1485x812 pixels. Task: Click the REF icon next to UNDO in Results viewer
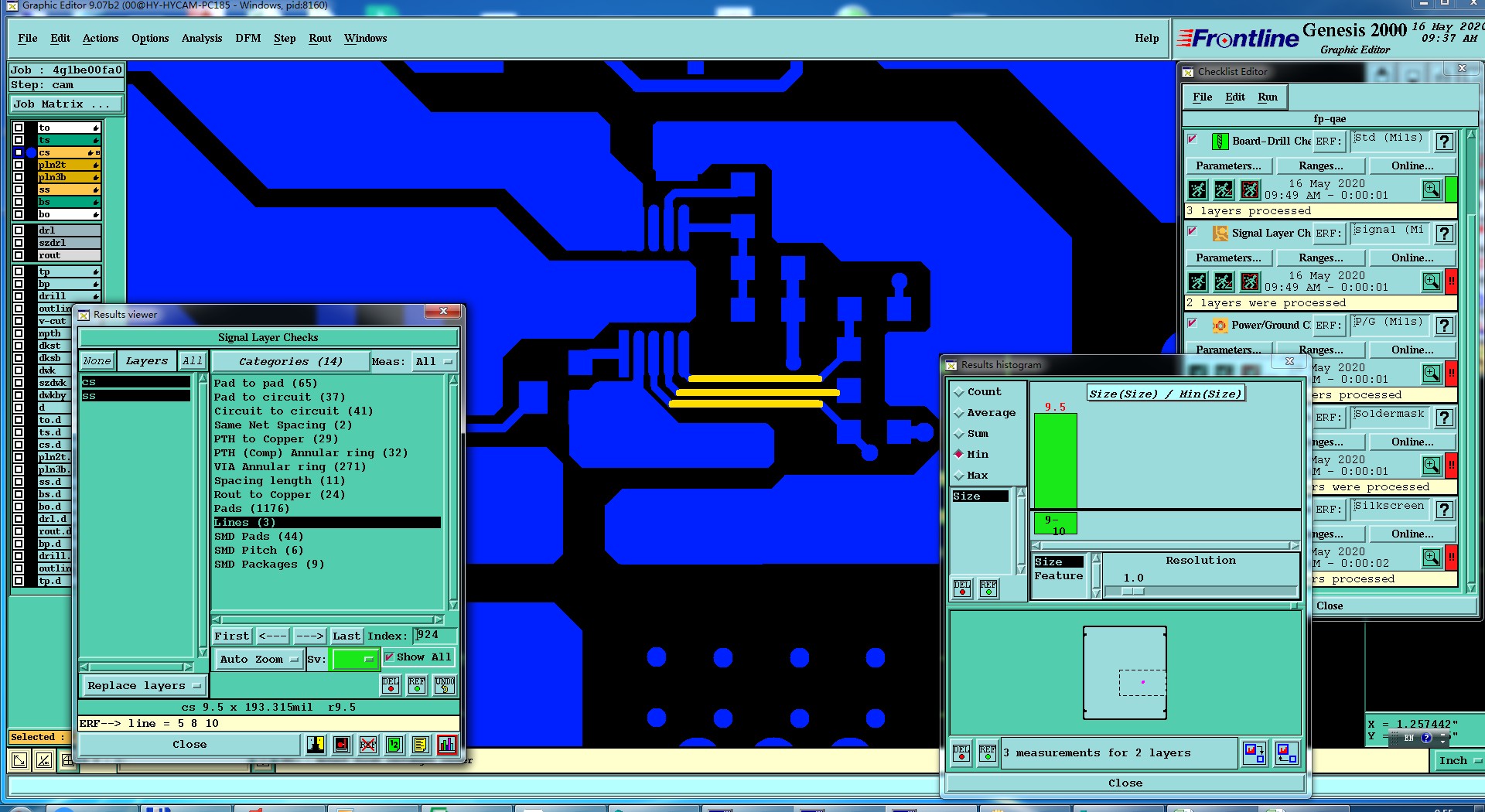tap(417, 685)
